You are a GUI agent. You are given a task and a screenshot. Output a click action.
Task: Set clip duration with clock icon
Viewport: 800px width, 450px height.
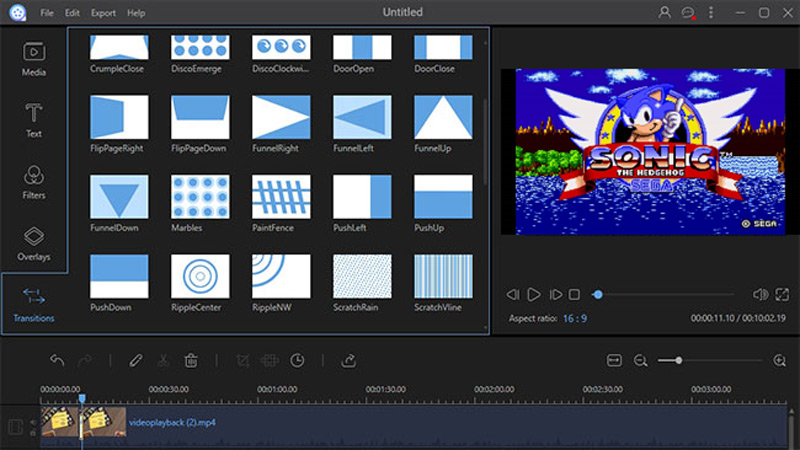(297, 361)
